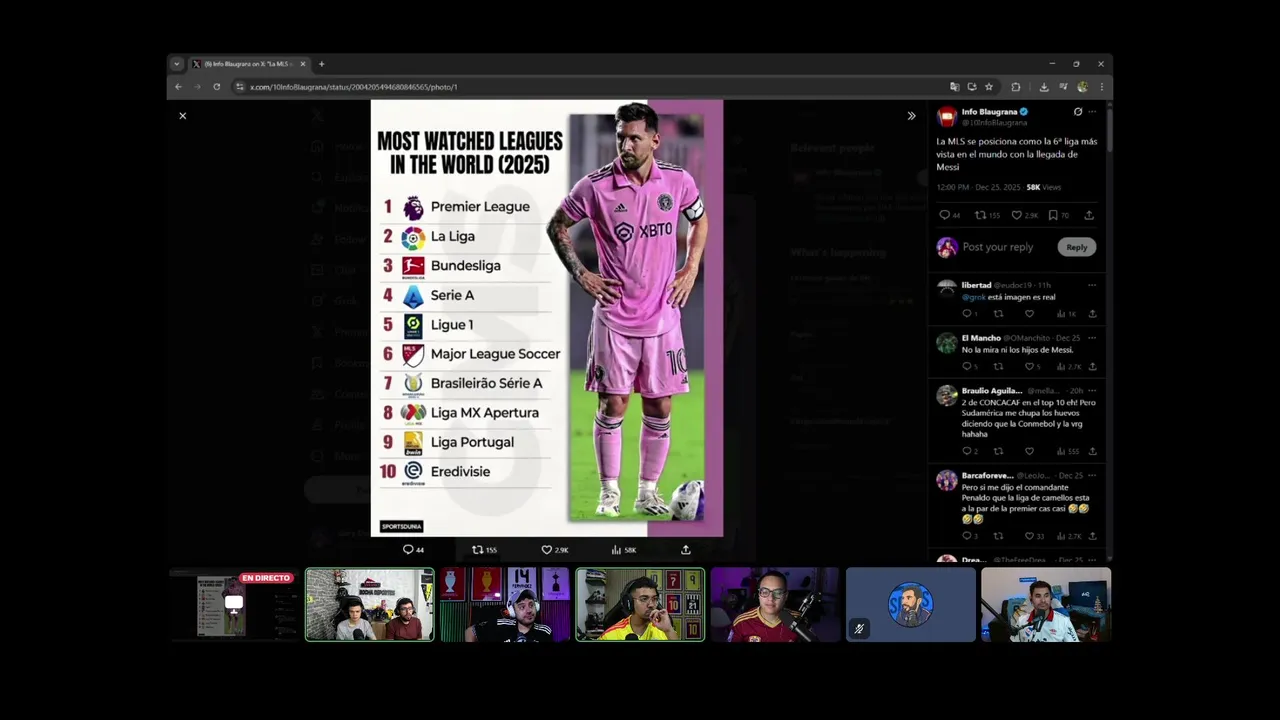Close the photo viewer with the X icon
1280x720 pixels.
182,116
